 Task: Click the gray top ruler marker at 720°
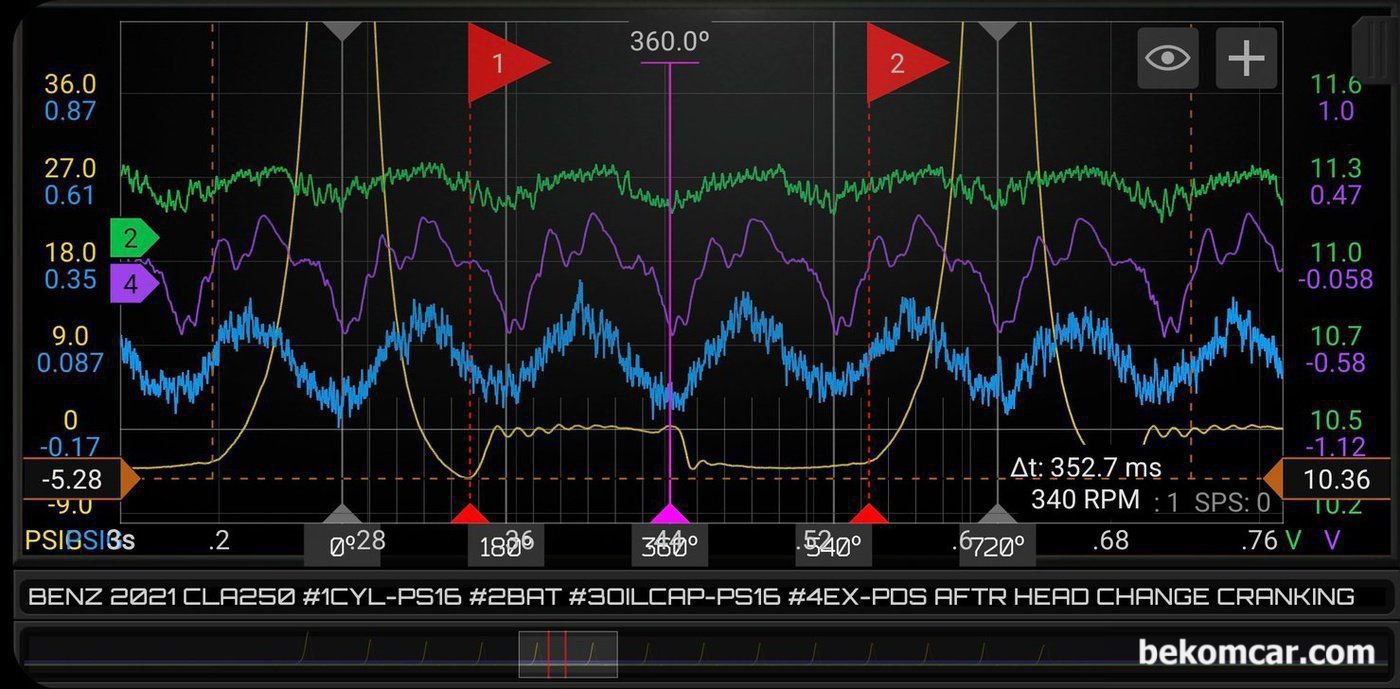(x=996, y=30)
